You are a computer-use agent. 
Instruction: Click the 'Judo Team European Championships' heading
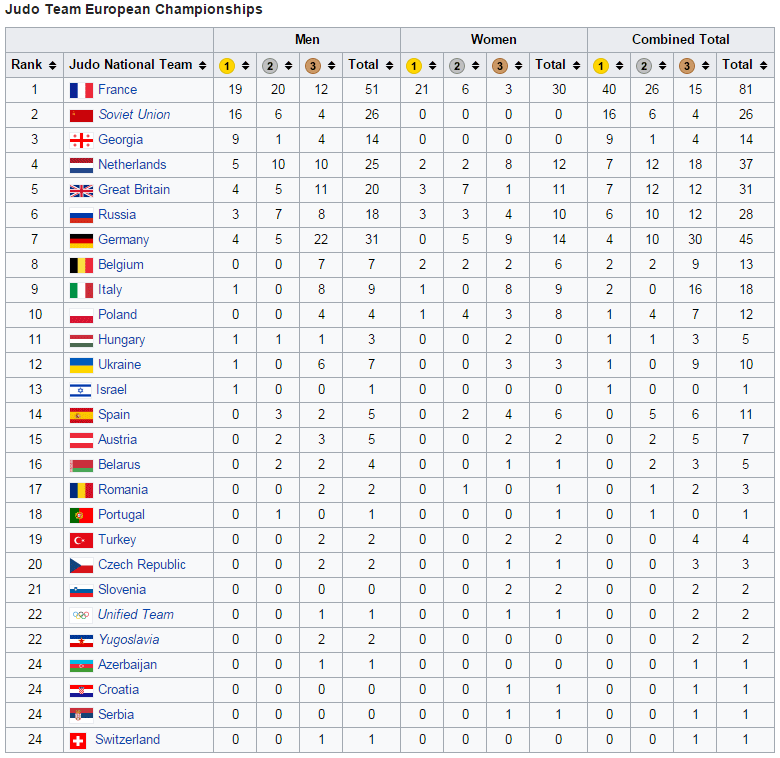pos(134,9)
